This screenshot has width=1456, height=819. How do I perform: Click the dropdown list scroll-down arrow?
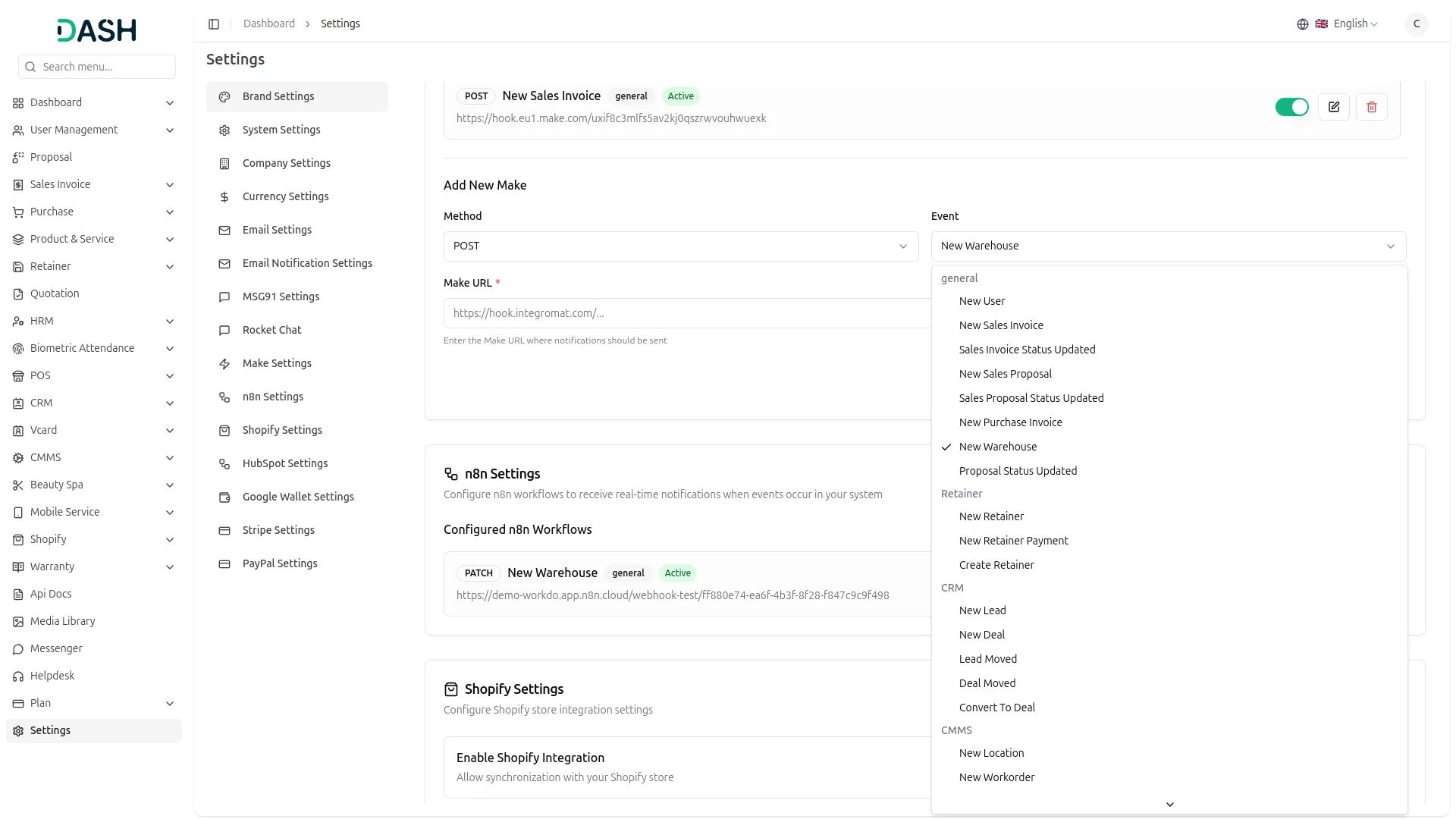click(1169, 805)
